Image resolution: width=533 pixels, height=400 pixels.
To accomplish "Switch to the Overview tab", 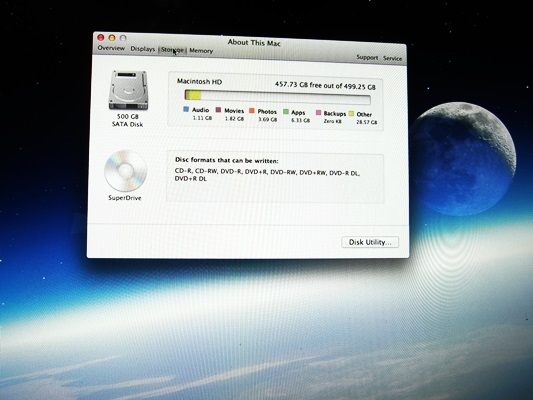I will (111, 48).
